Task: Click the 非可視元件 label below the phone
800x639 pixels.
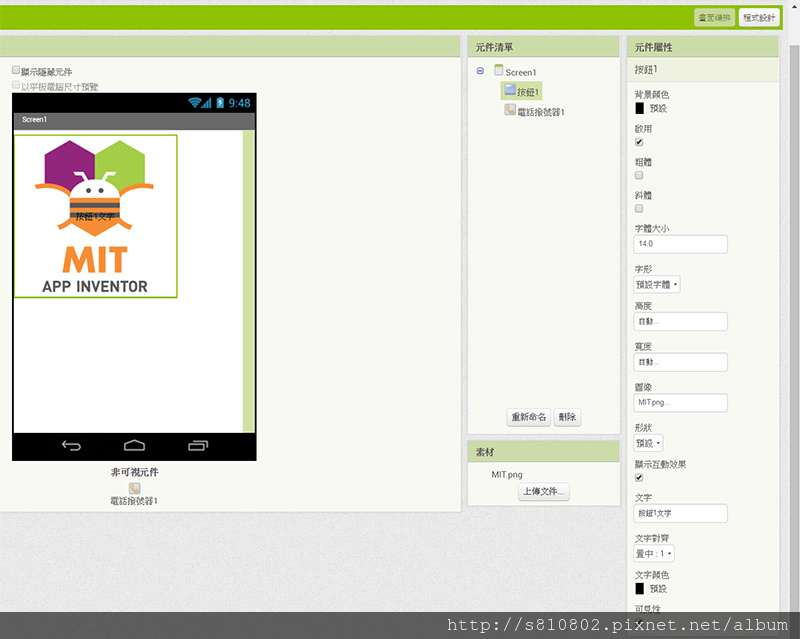Action: 135,473
